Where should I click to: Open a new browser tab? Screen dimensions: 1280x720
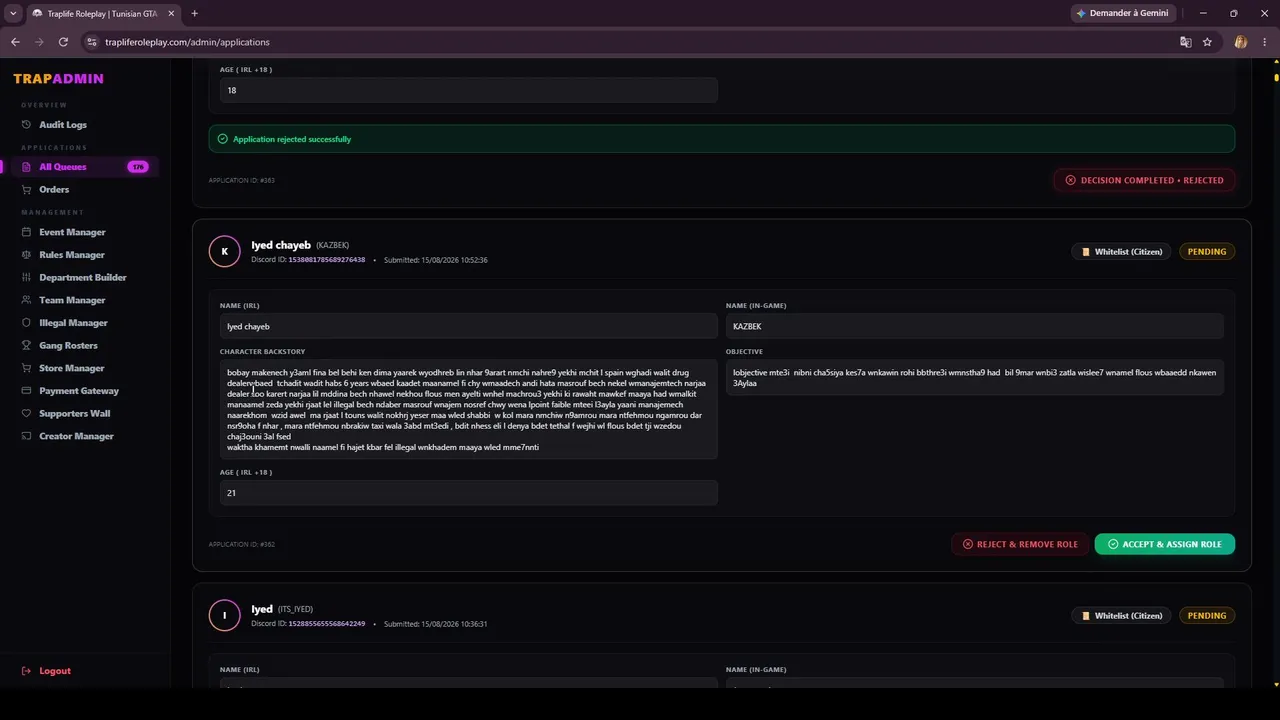(x=194, y=13)
